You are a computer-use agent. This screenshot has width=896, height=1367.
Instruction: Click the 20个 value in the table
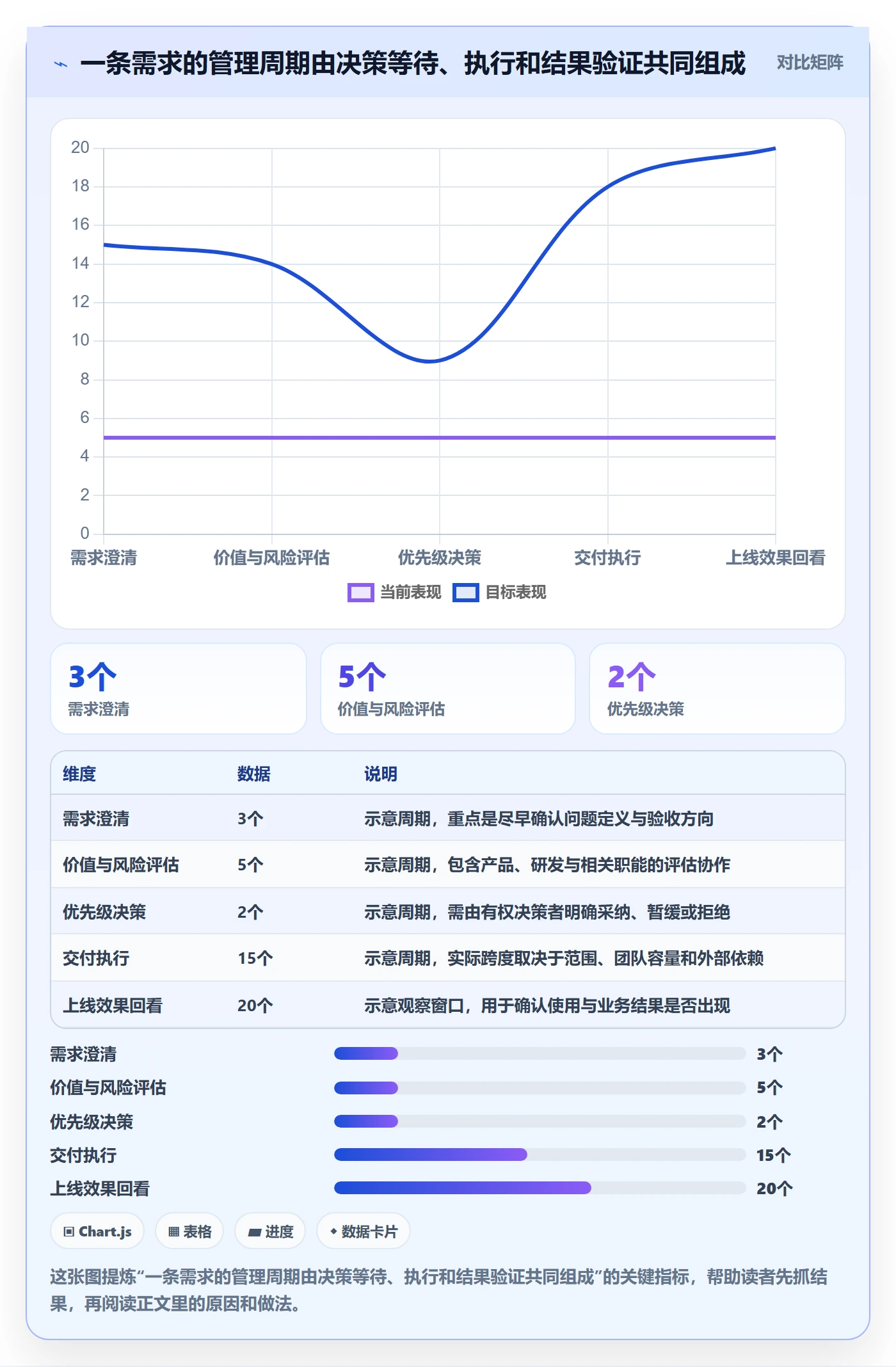255,1005
